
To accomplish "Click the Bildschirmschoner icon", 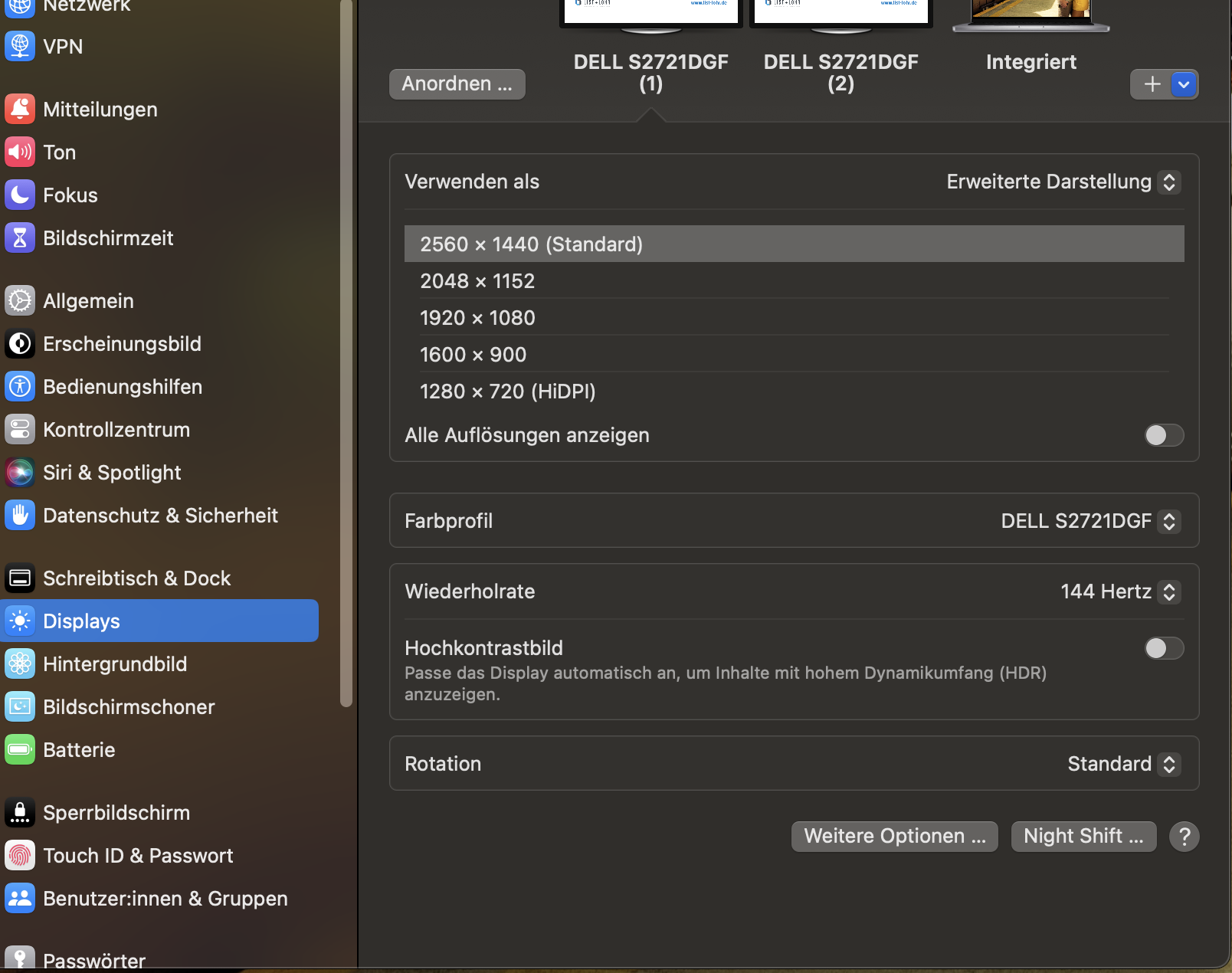I will [20, 706].
